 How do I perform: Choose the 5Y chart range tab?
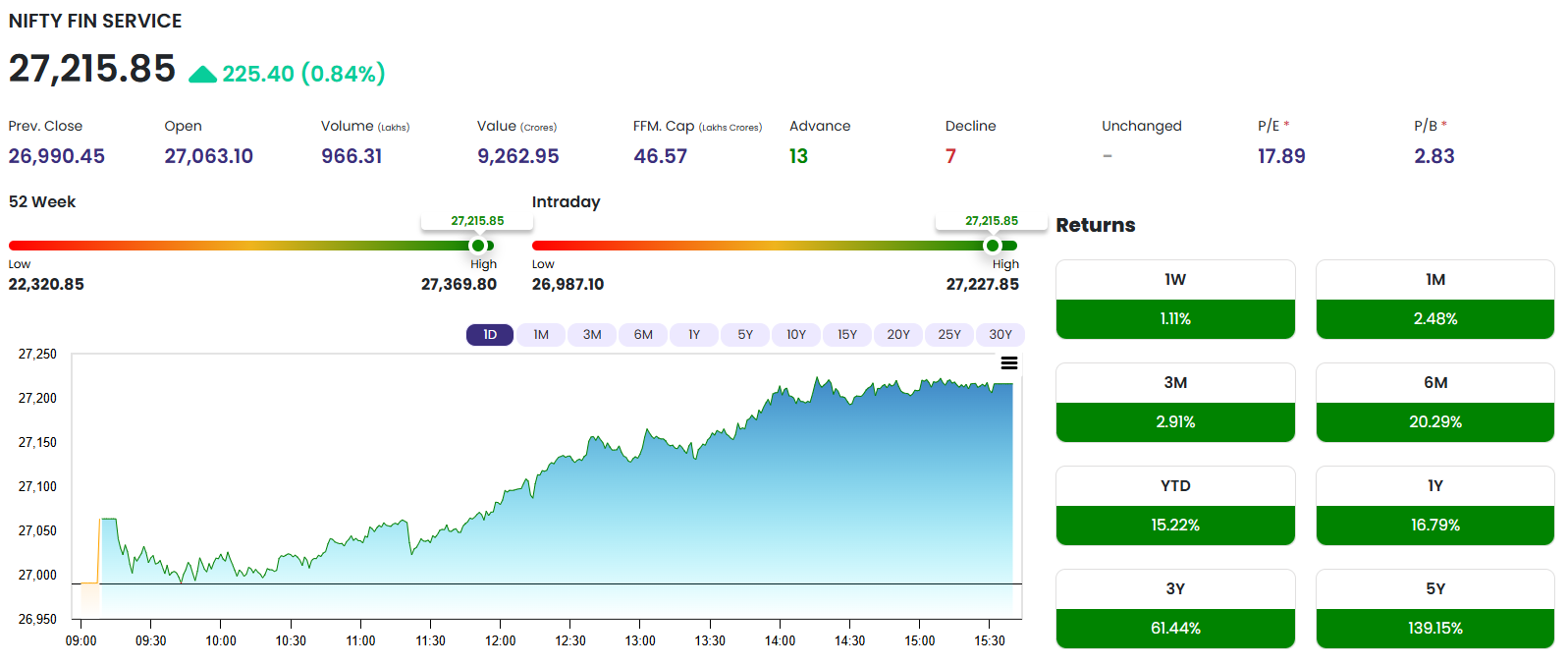click(x=745, y=335)
